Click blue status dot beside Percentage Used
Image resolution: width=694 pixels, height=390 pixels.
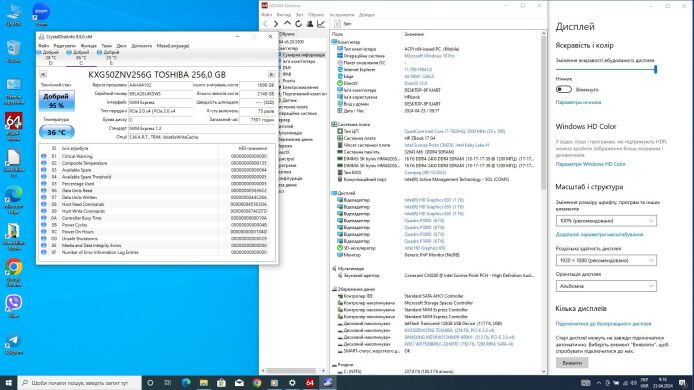pos(44,184)
